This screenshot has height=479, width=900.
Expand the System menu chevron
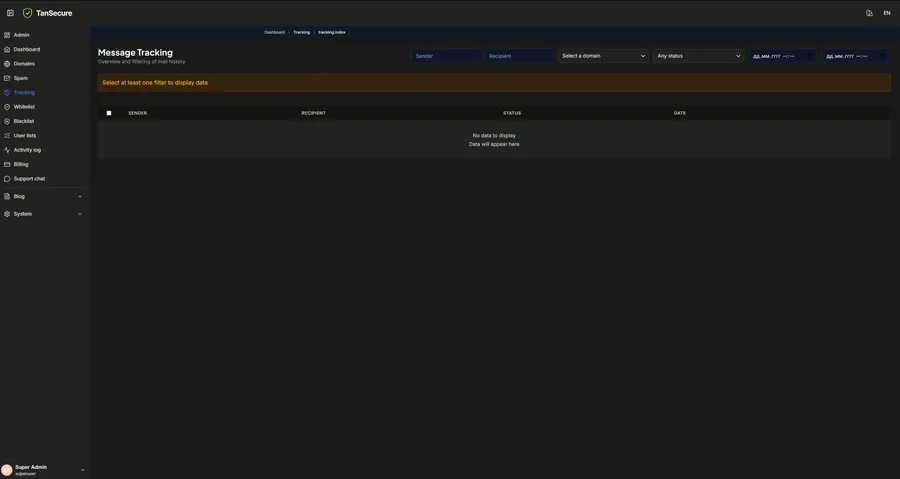coord(80,214)
